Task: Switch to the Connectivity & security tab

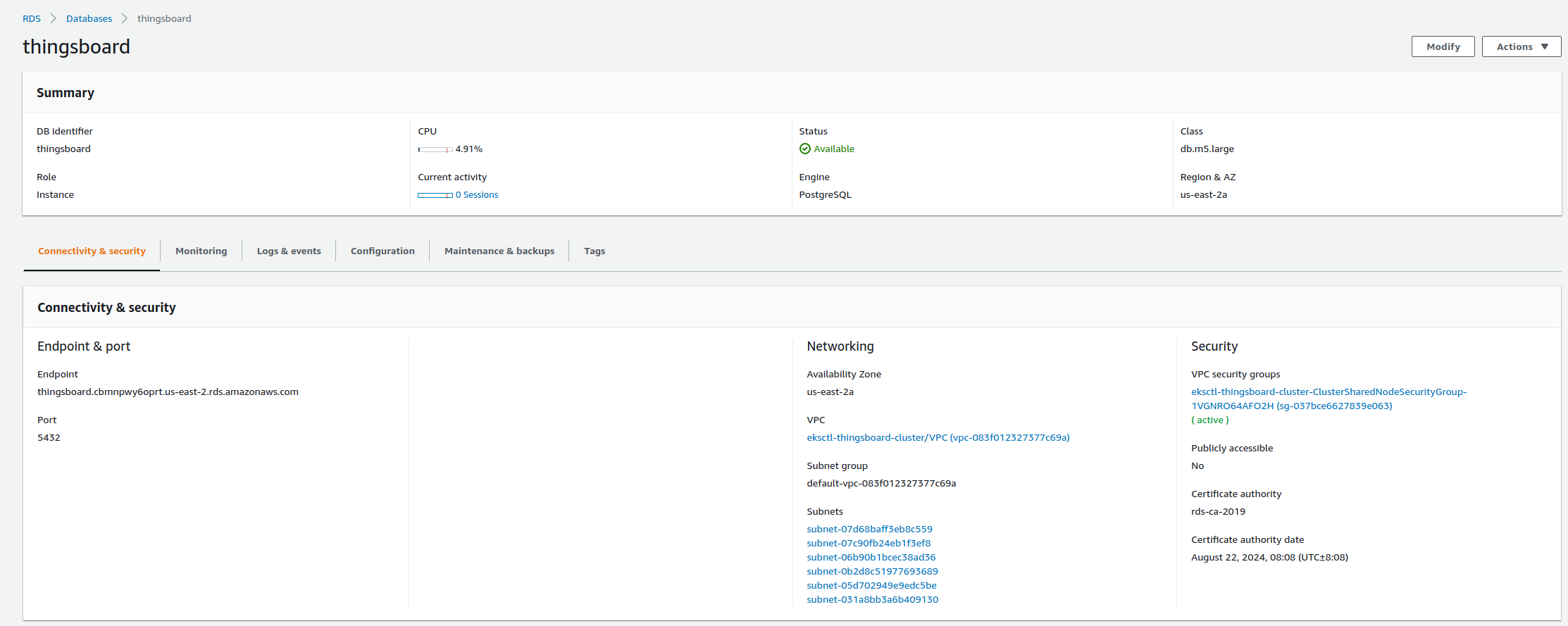Action: click(x=92, y=251)
